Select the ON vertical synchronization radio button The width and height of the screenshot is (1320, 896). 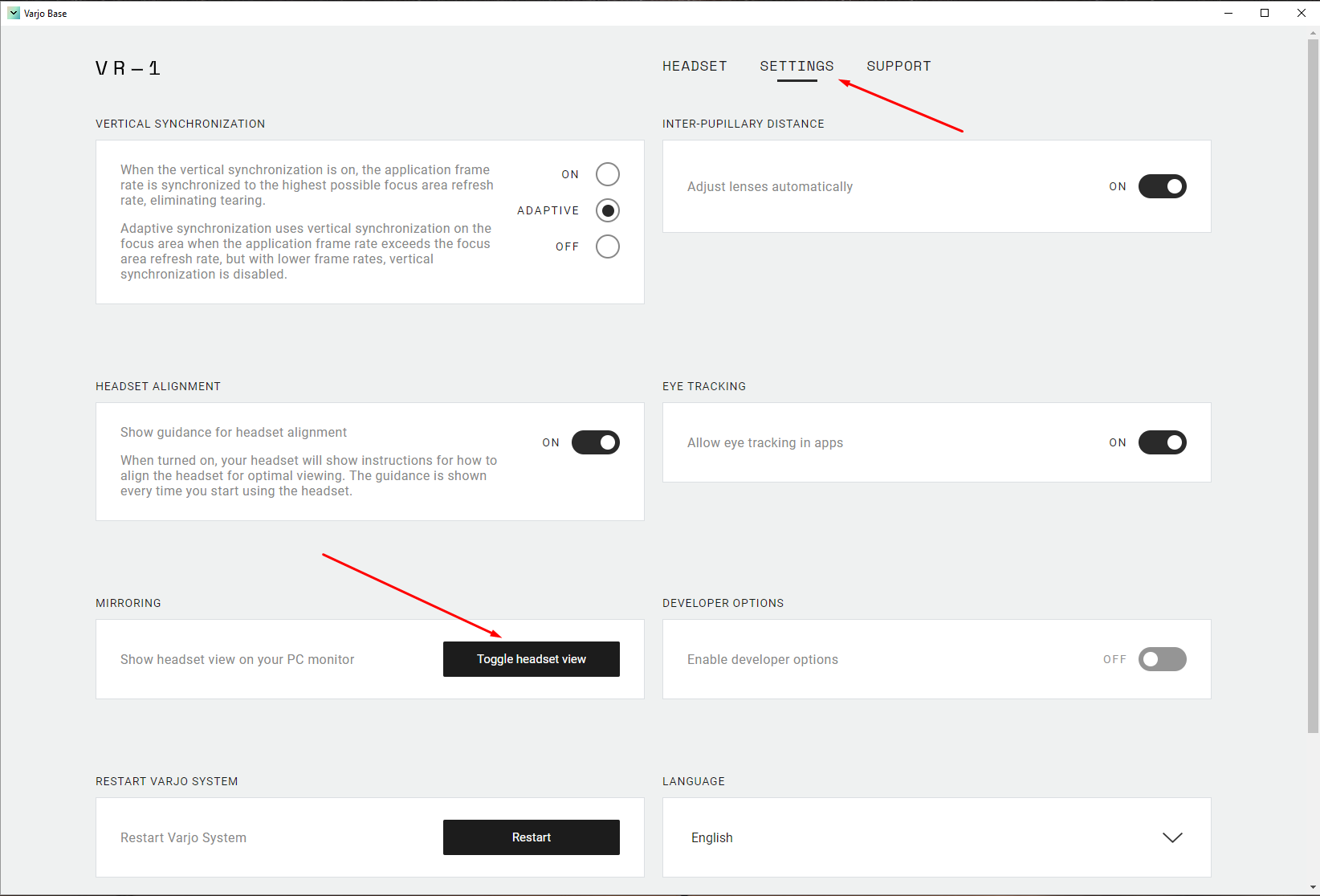[608, 174]
